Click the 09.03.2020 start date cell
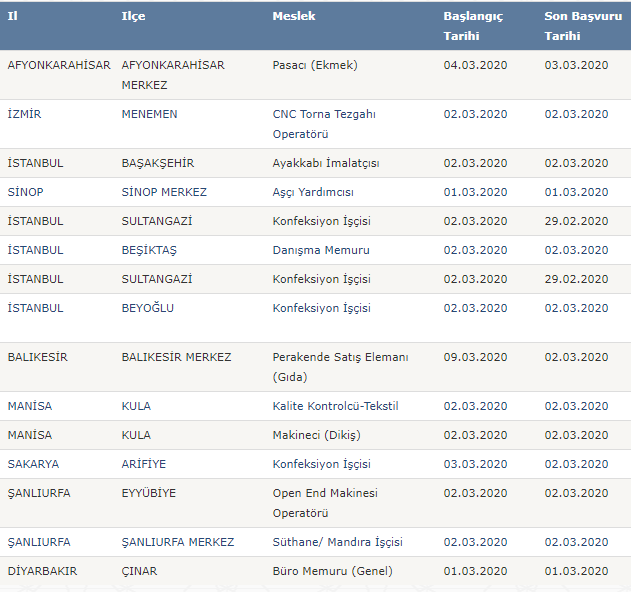This screenshot has width=631, height=592. coord(473,357)
